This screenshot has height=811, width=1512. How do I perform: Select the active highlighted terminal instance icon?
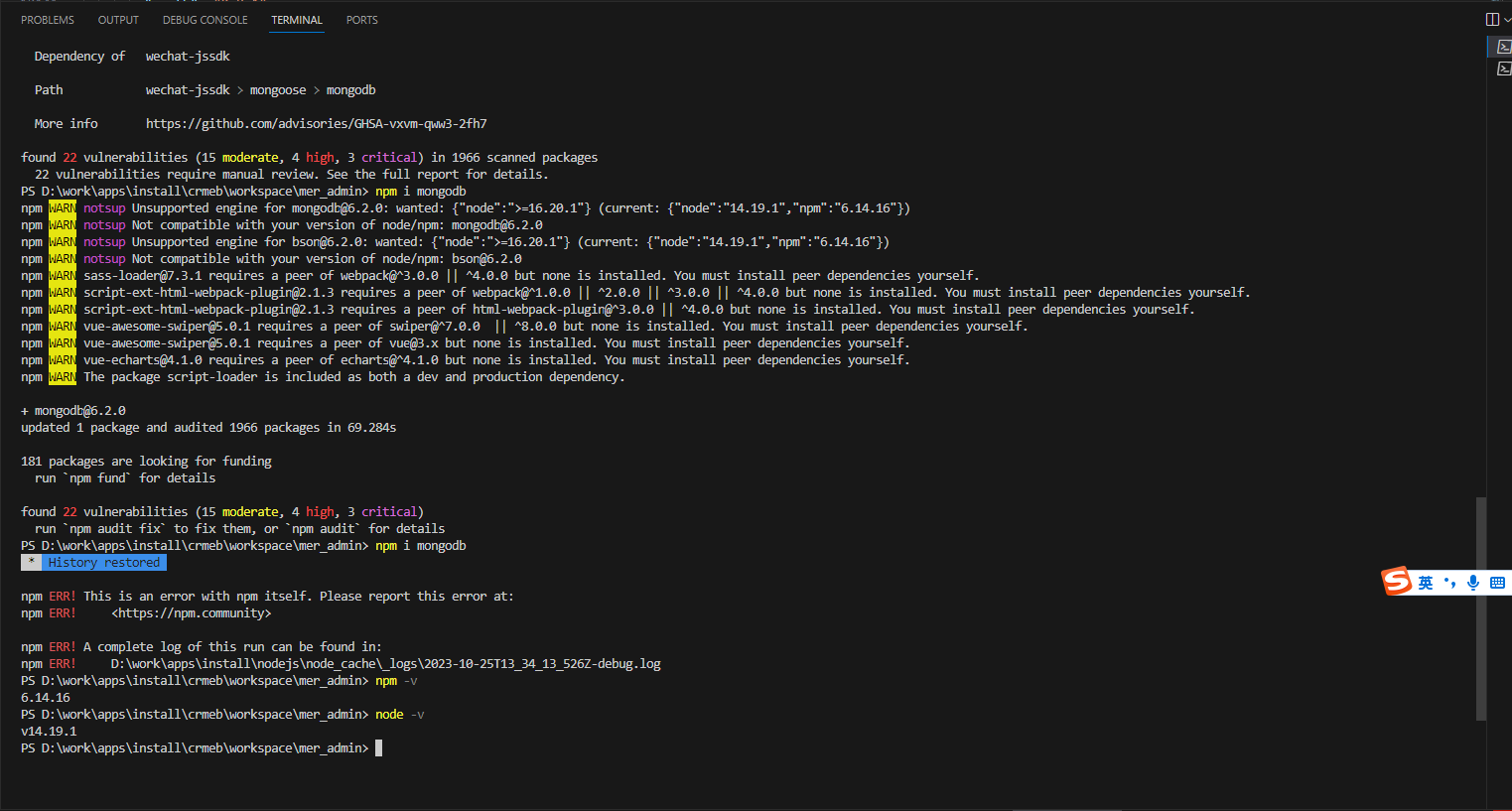tap(1503, 47)
